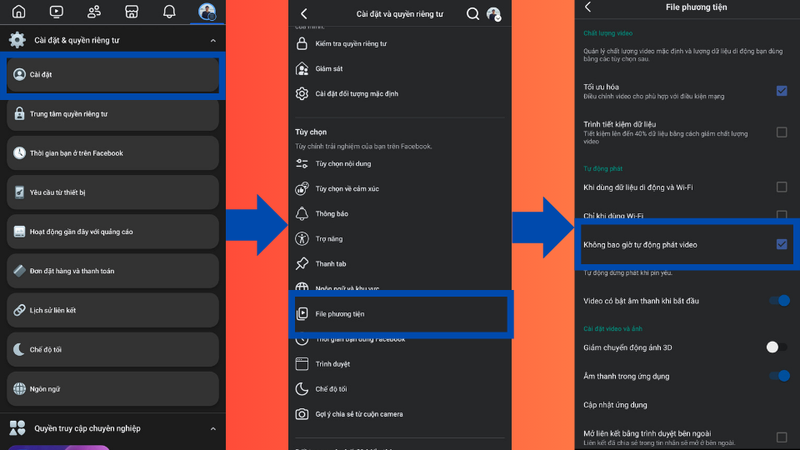Open Trung tâm quyền riêng tư

[x=113, y=114]
